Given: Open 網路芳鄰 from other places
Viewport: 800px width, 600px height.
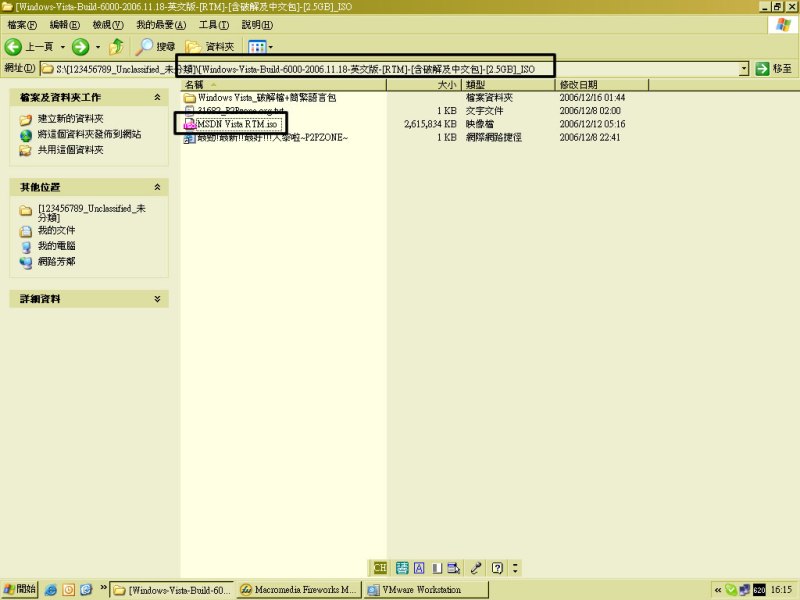Looking at the screenshot, I should point(56,262).
